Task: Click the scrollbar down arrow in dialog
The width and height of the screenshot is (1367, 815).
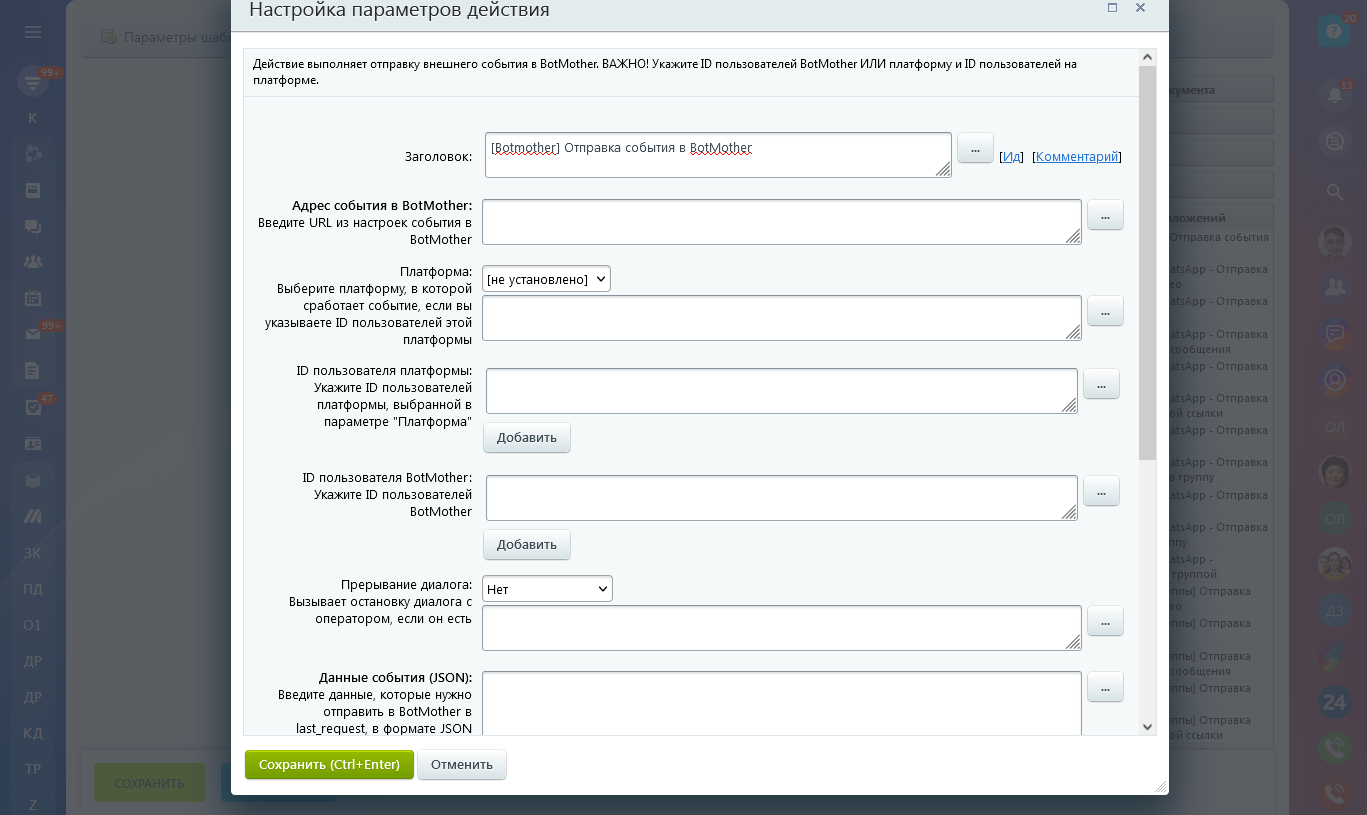Action: pyautogui.click(x=1147, y=727)
